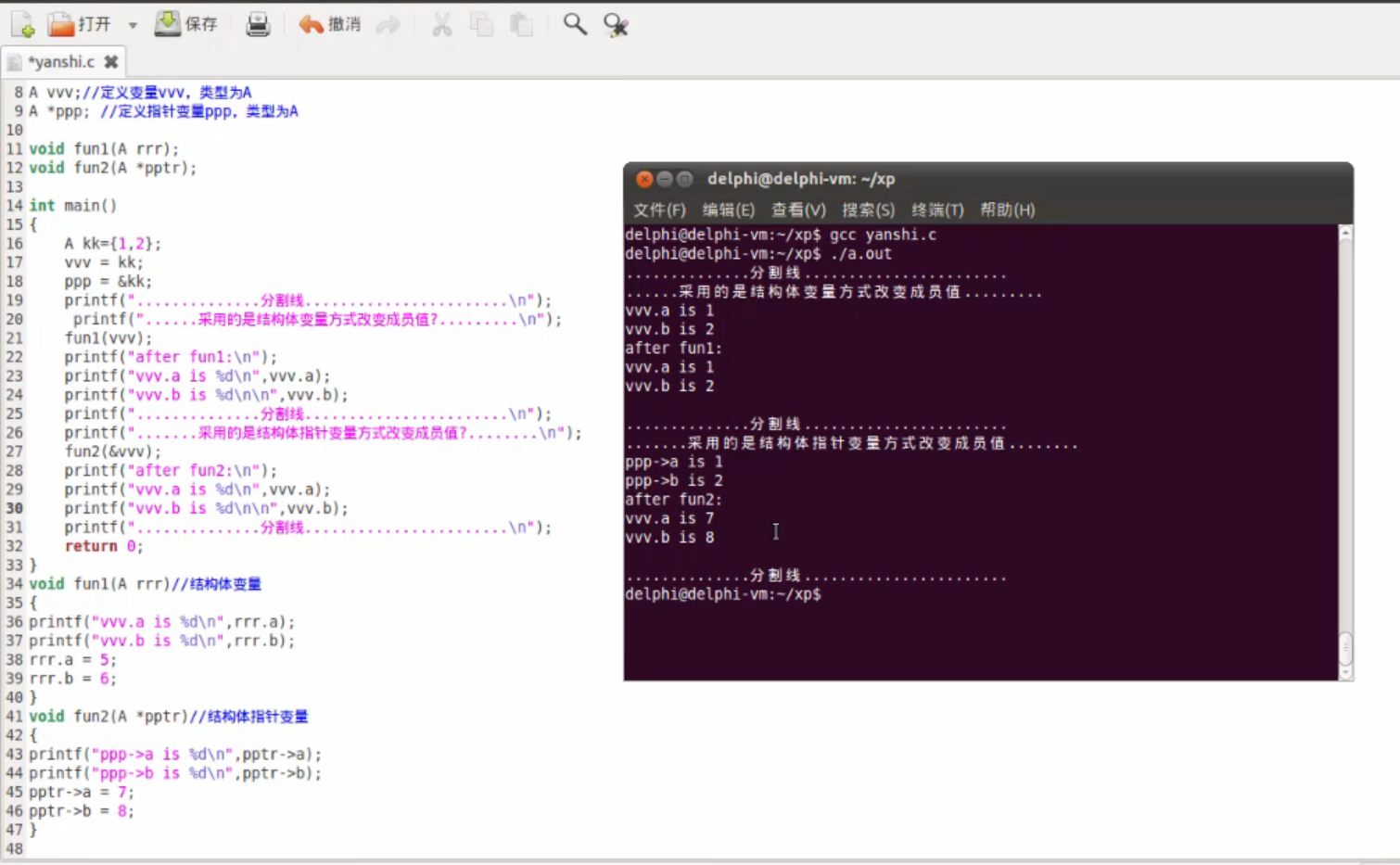This screenshot has width=1400, height=865.
Task: Click line 9 'A *ppp;' declaration
Action: 59,111
